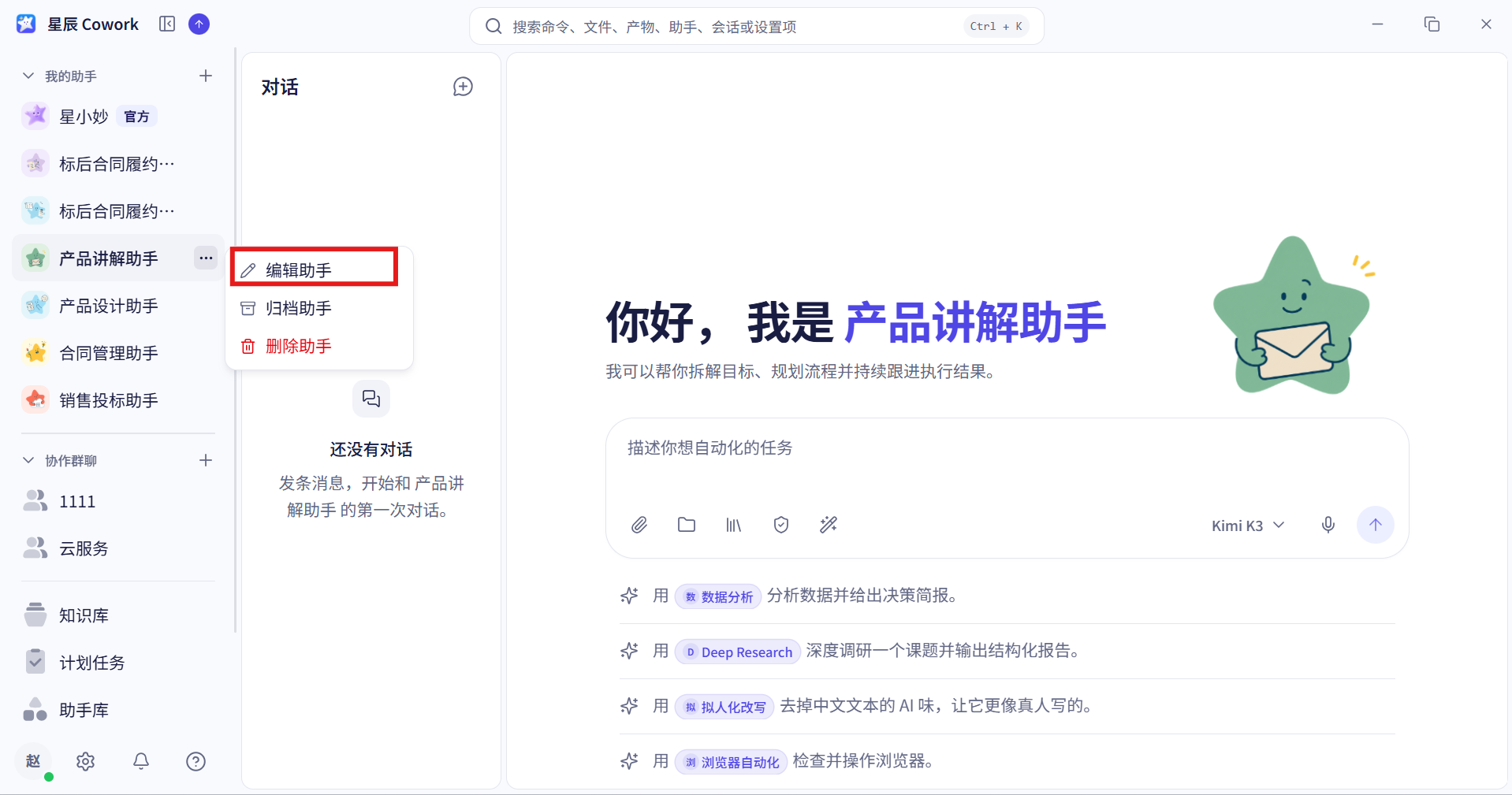Choose 删除助手 from the context menu
The height and width of the screenshot is (795, 1512).
click(x=319, y=346)
